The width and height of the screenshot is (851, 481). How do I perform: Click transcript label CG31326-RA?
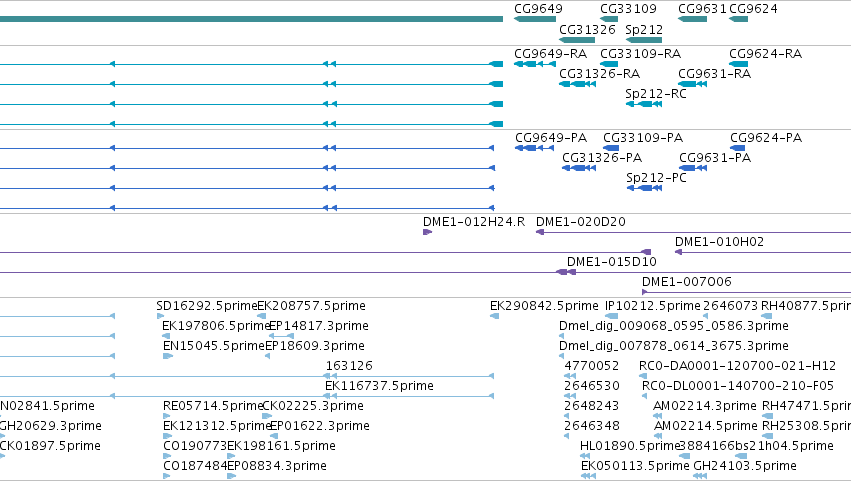click(x=599, y=74)
